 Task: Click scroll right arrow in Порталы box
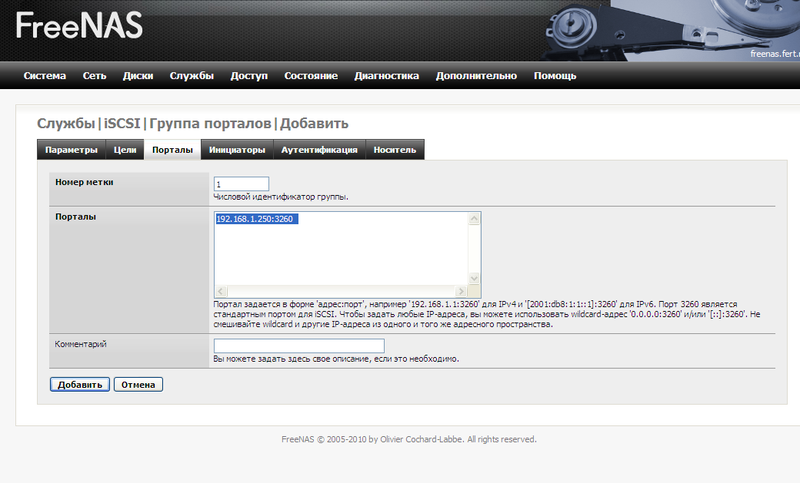coord(461,291)
